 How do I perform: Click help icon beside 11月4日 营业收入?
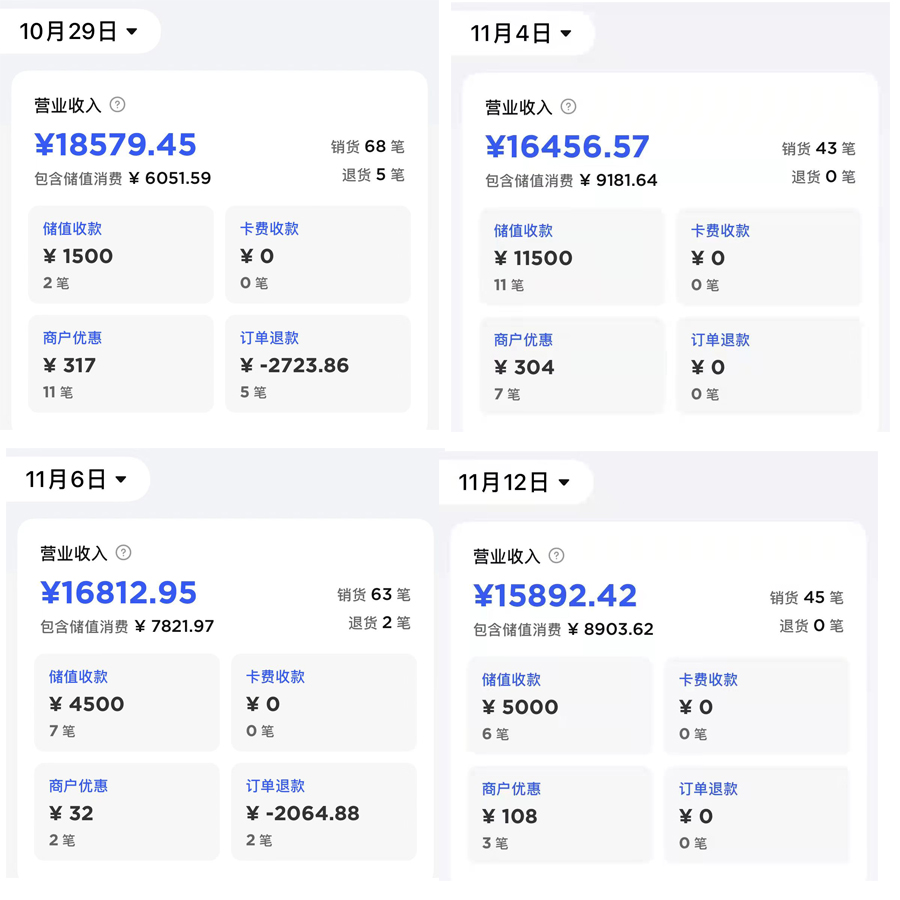[568, 107]
